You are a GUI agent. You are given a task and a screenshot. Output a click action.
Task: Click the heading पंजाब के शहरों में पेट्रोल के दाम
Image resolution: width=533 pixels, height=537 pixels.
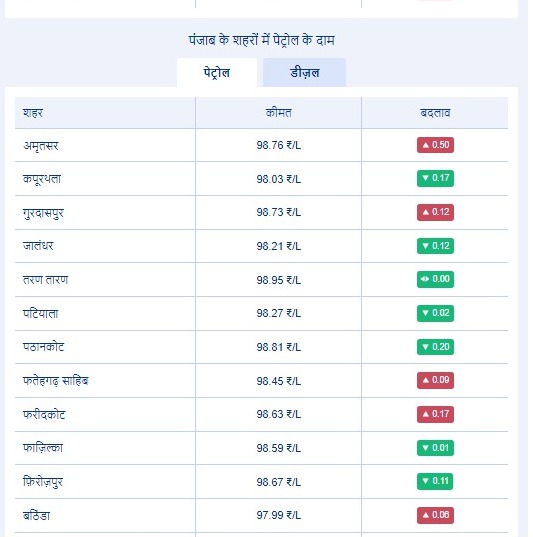pyautogui.click(x=261, y=40)
